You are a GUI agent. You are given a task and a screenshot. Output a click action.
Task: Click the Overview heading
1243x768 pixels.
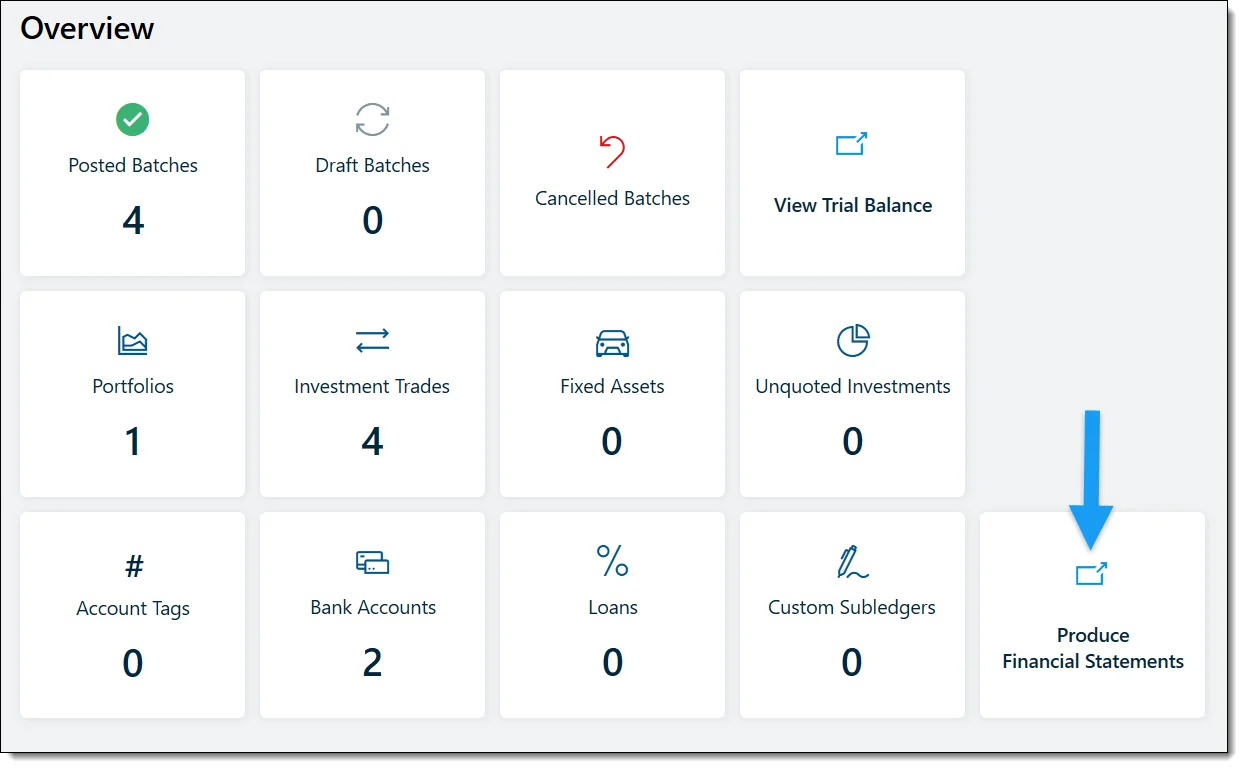pyautogui.click(x=87, y=28)
